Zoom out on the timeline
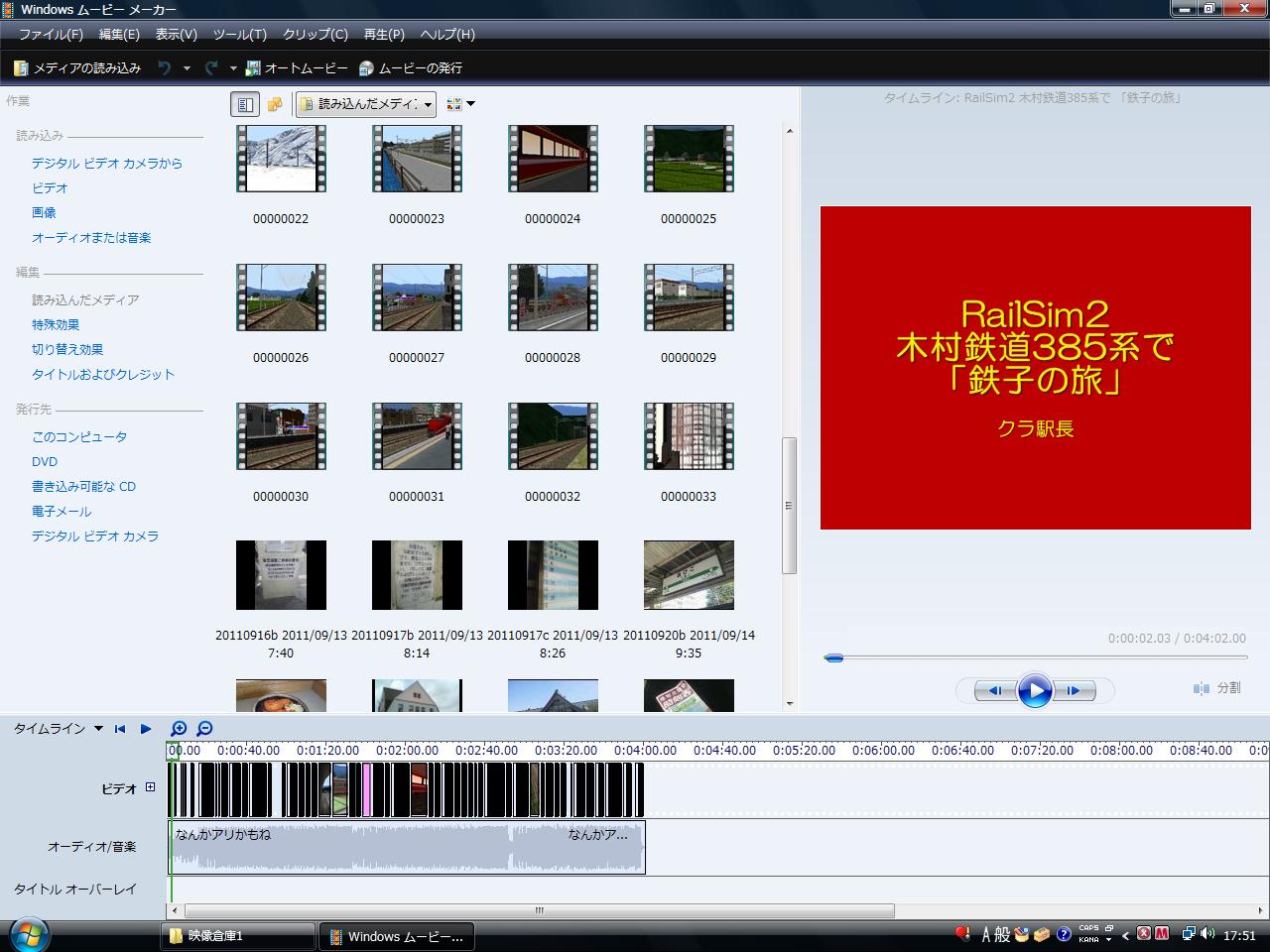 pyautogui.click(x=204, y=729)
